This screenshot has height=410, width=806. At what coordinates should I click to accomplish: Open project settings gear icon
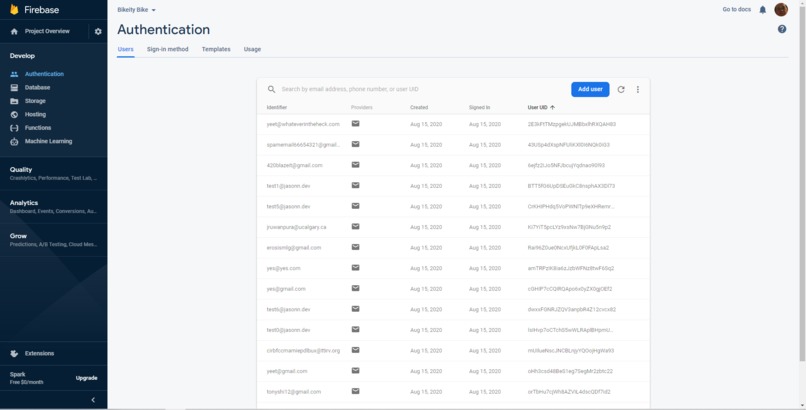tap(98, 31)
